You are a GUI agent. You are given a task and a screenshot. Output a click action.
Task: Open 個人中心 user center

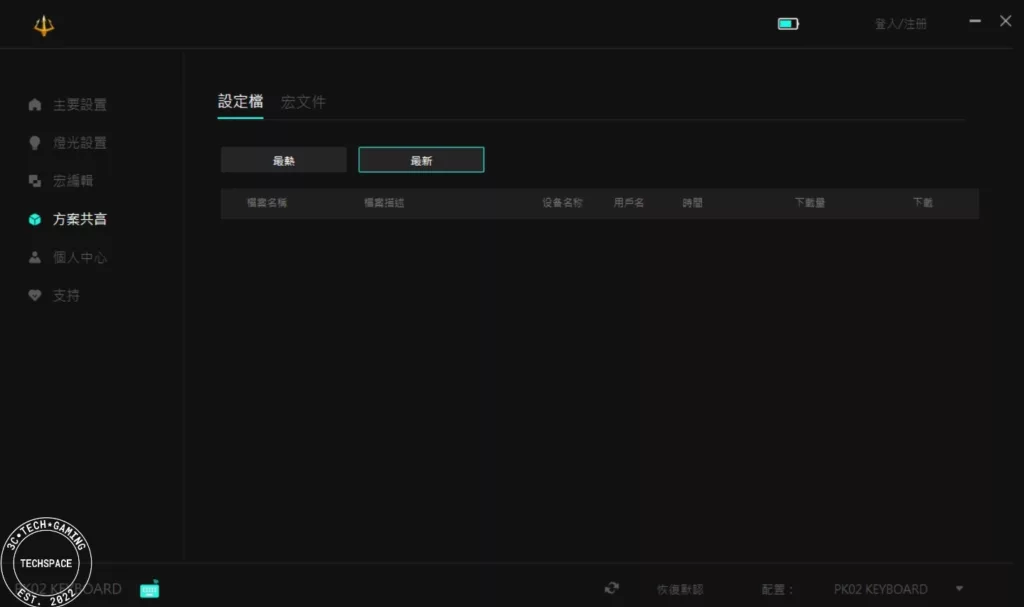coord(80,257)
